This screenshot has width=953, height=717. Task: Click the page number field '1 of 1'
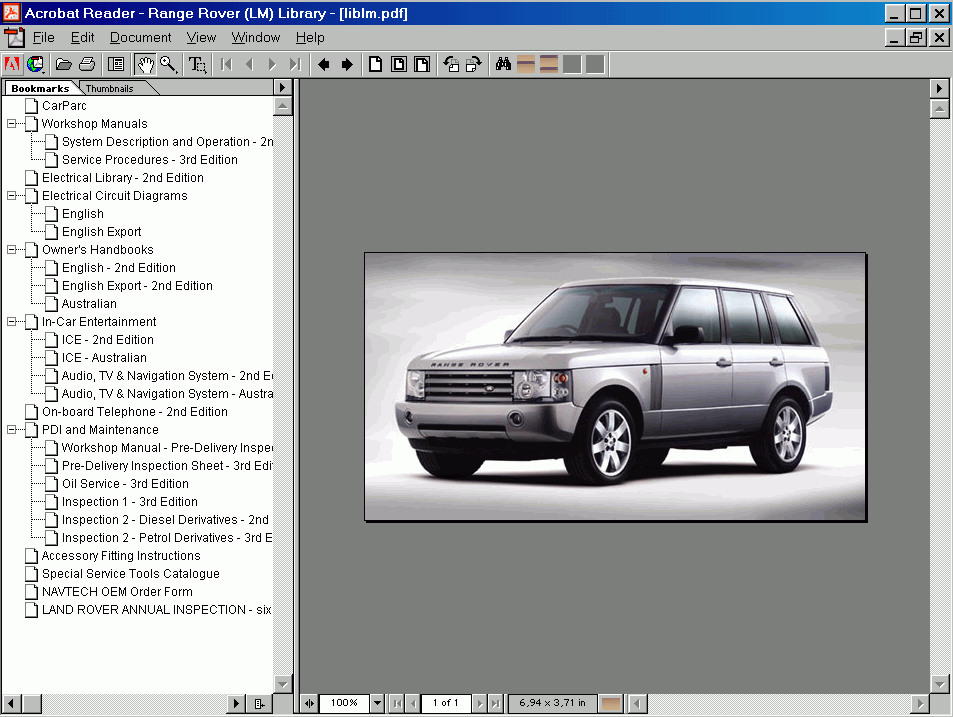446,703
